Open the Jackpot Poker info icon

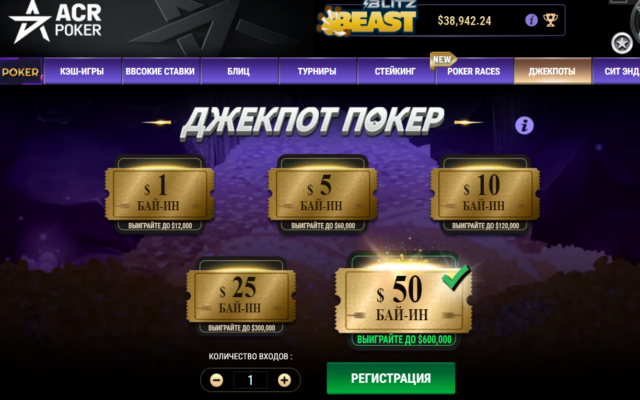tap(524, 125)
